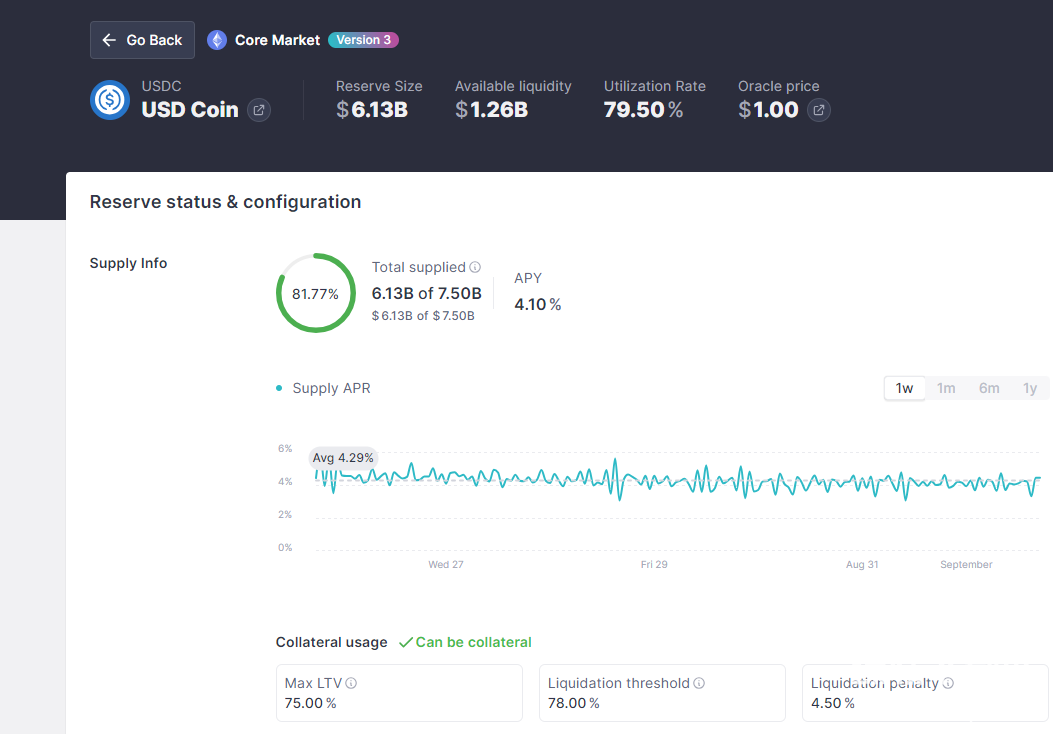The width and height of the screenshot is (1053, 734).
Task: Click the Go Back button
Action: tap(142, 40)
